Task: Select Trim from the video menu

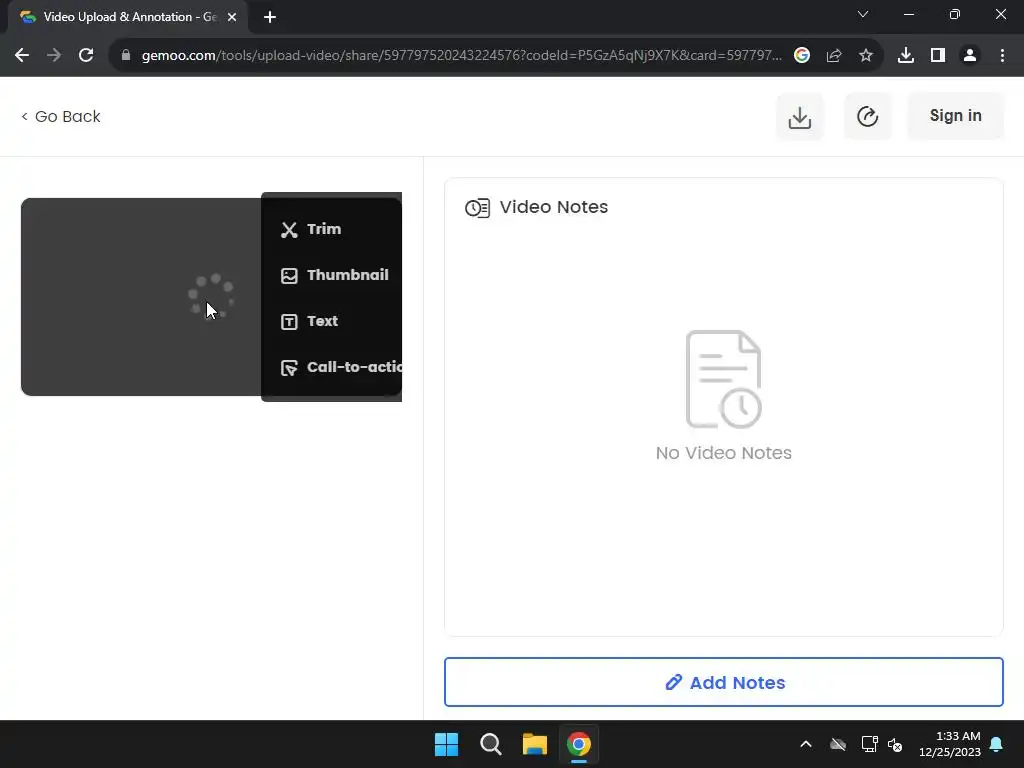Action: (311, 229)
